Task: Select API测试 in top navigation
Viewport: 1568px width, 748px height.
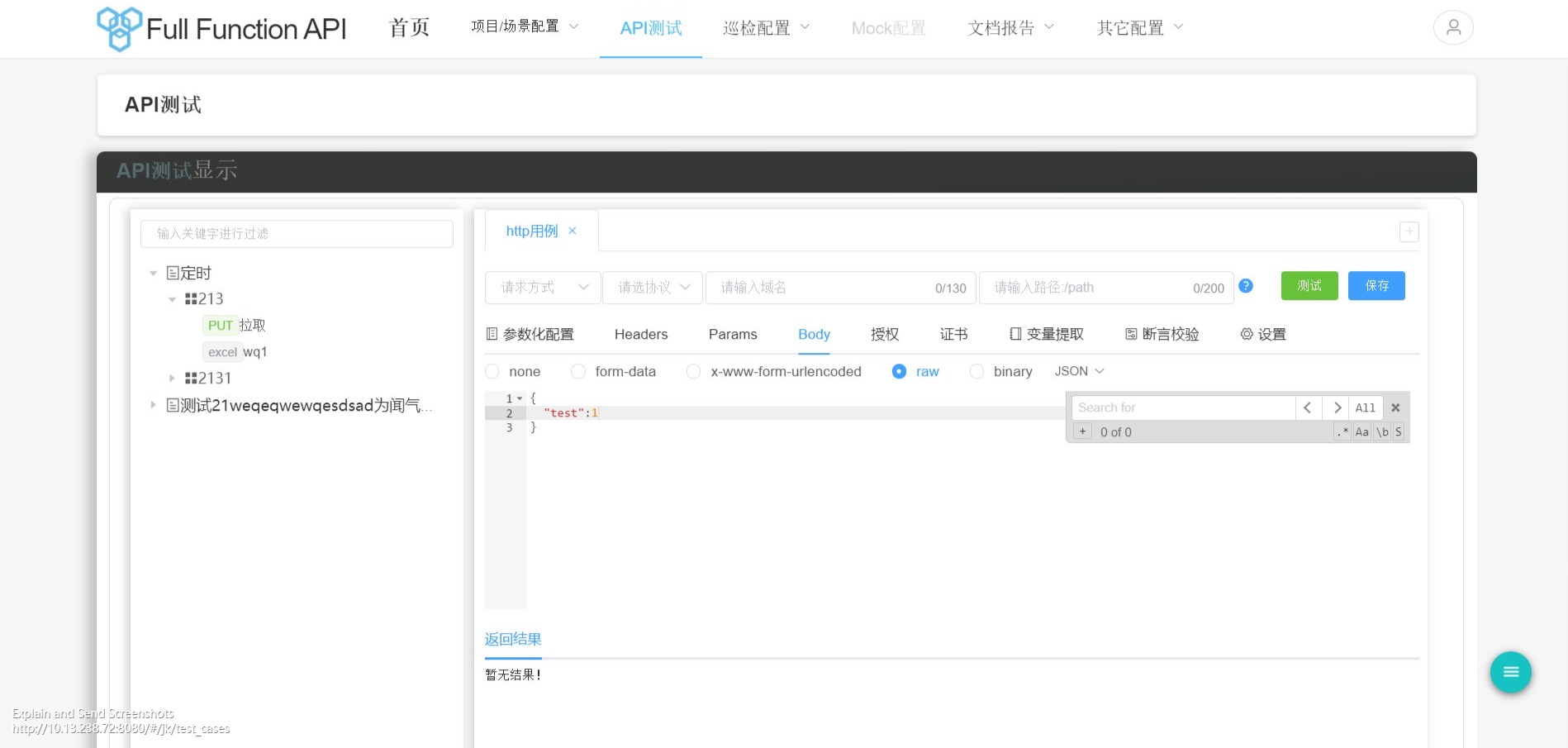Action: pos(651,28)
